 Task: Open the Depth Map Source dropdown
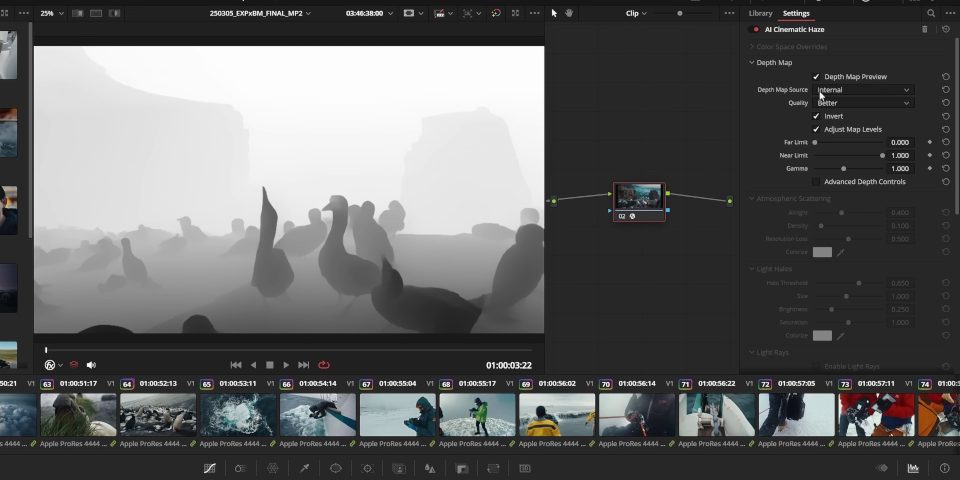[864, 90]
